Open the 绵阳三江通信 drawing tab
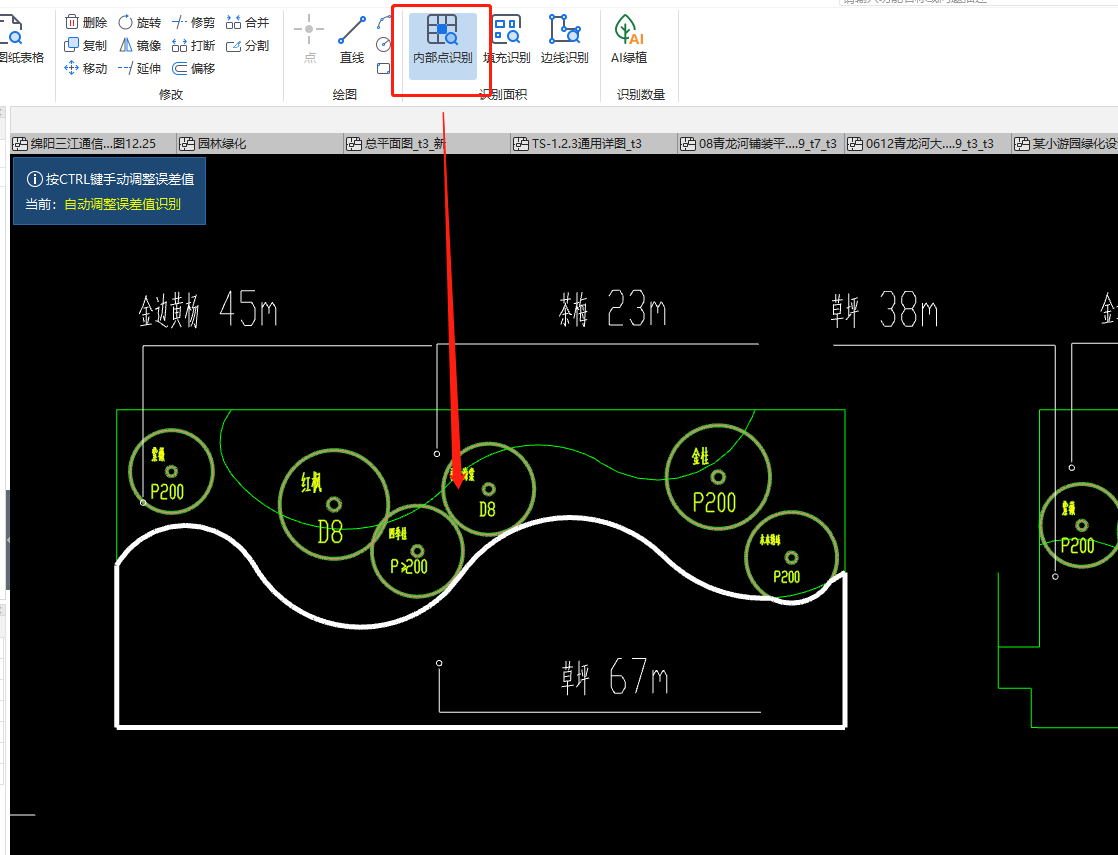 (92, 144)
